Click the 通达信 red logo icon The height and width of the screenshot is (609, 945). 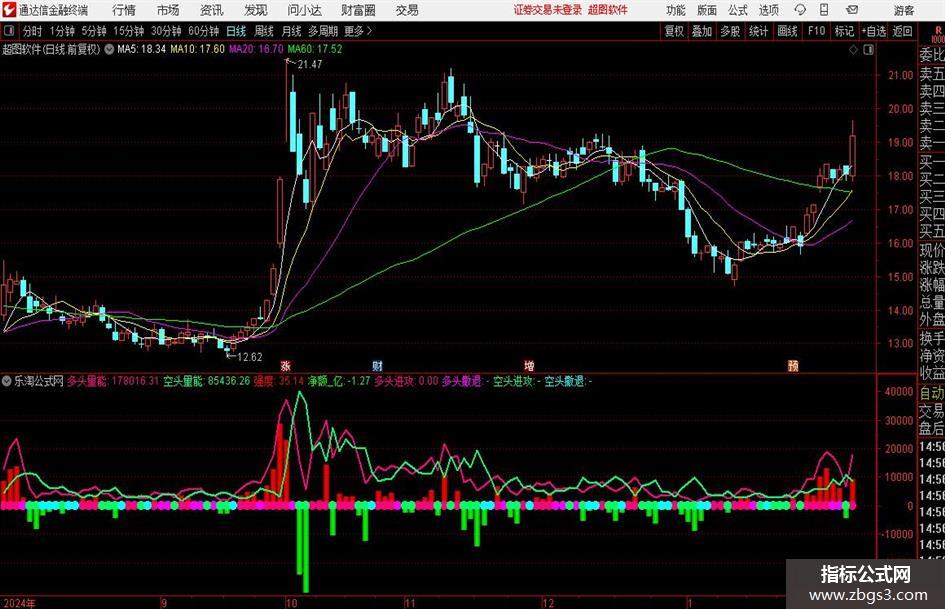point(9,10)
